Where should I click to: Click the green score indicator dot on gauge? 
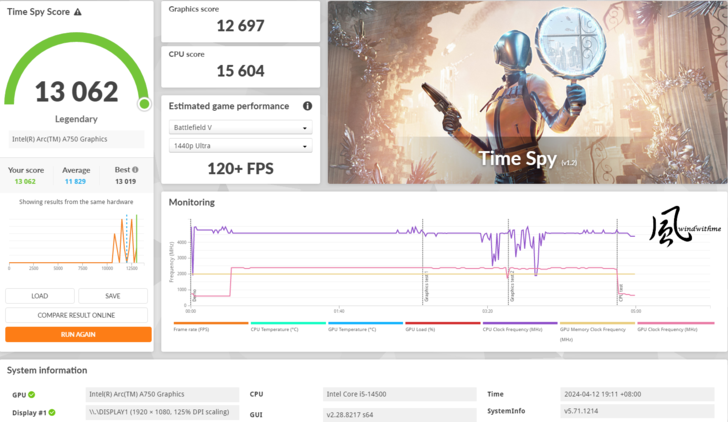(144, 104)
